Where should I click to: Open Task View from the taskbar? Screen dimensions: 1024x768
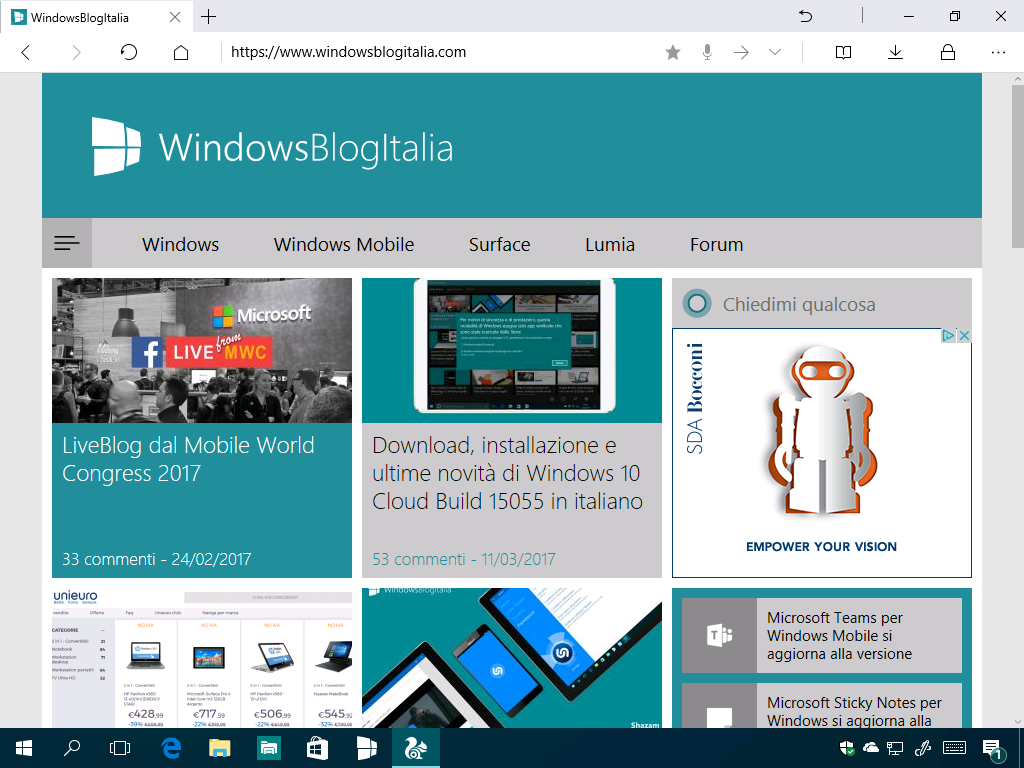point(120,748)
